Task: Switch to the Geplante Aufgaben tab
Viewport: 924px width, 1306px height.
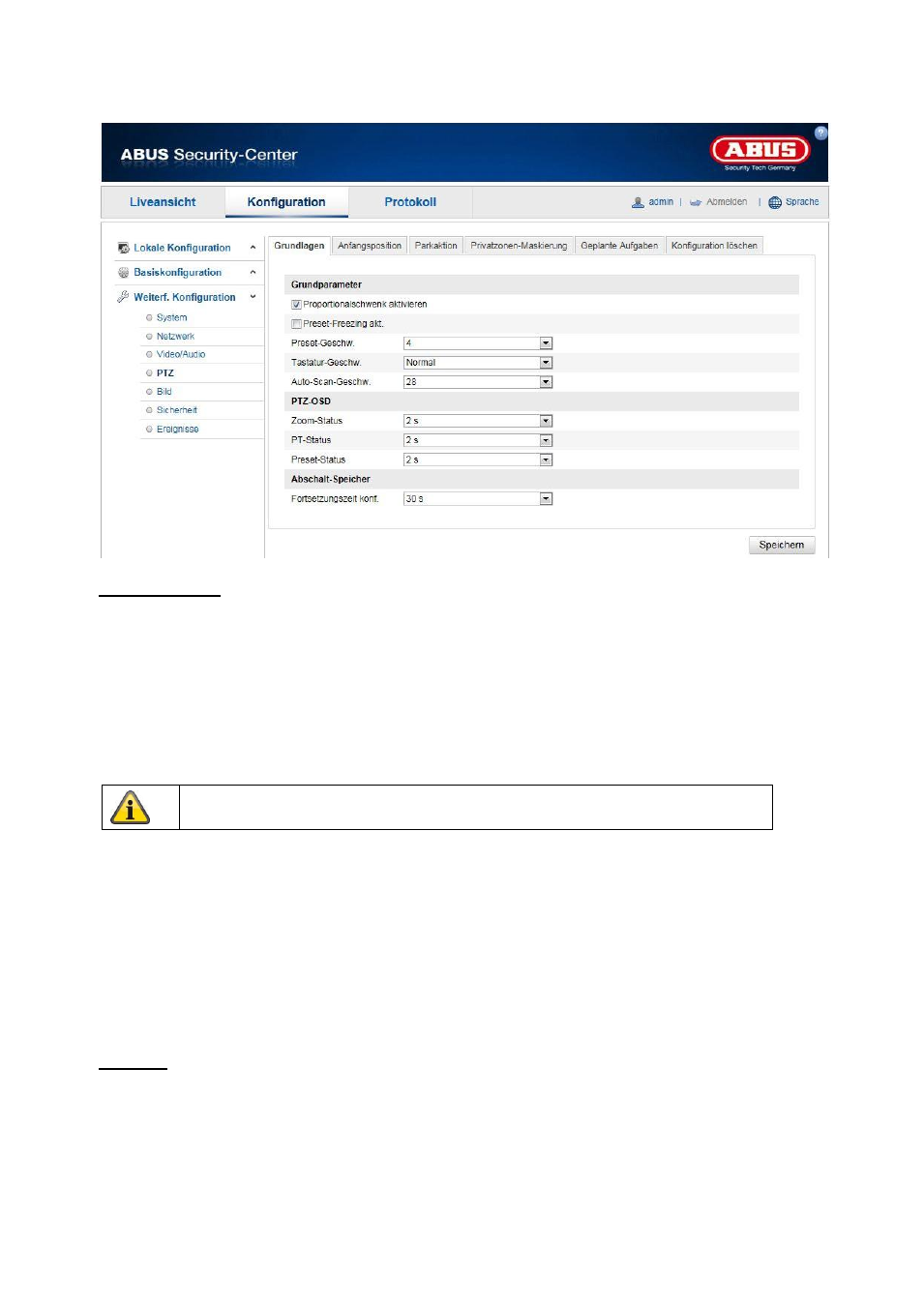Action: point(619,246)
